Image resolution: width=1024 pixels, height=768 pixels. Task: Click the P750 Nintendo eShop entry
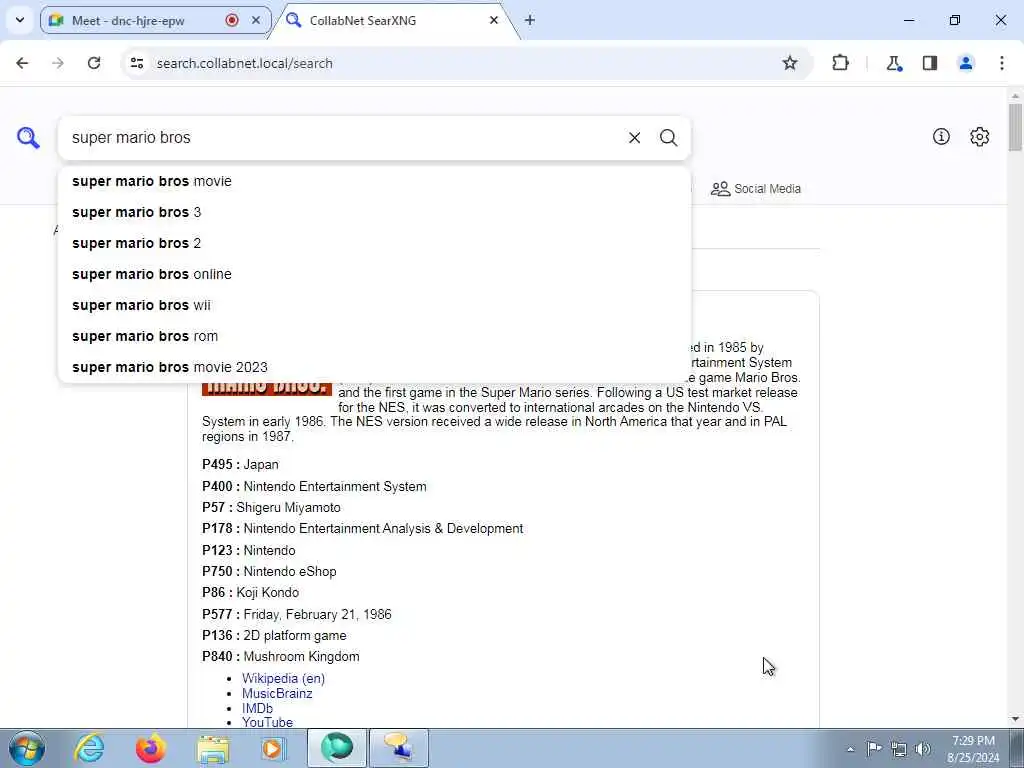coord(269,571)
